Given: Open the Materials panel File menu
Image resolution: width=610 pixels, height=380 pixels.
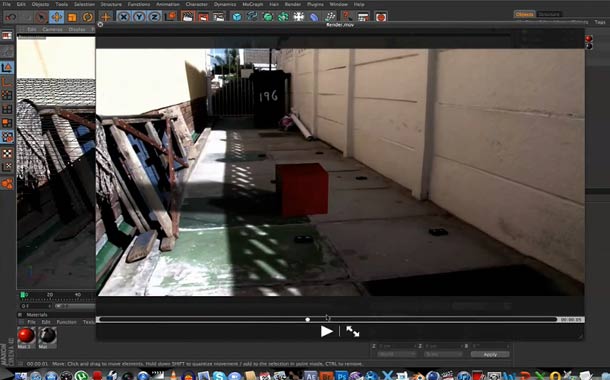Looking at the screenshot, I should point(32,322).
